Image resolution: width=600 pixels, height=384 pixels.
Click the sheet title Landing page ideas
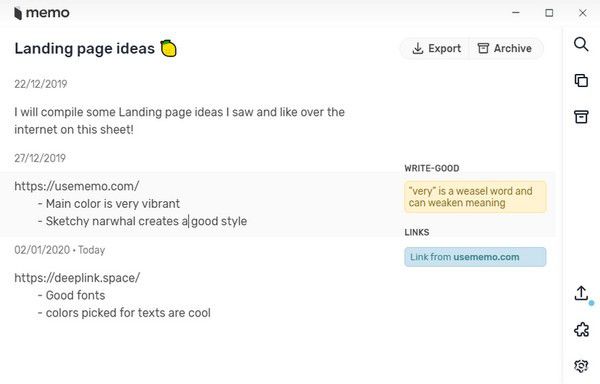(x=85, y=49)
